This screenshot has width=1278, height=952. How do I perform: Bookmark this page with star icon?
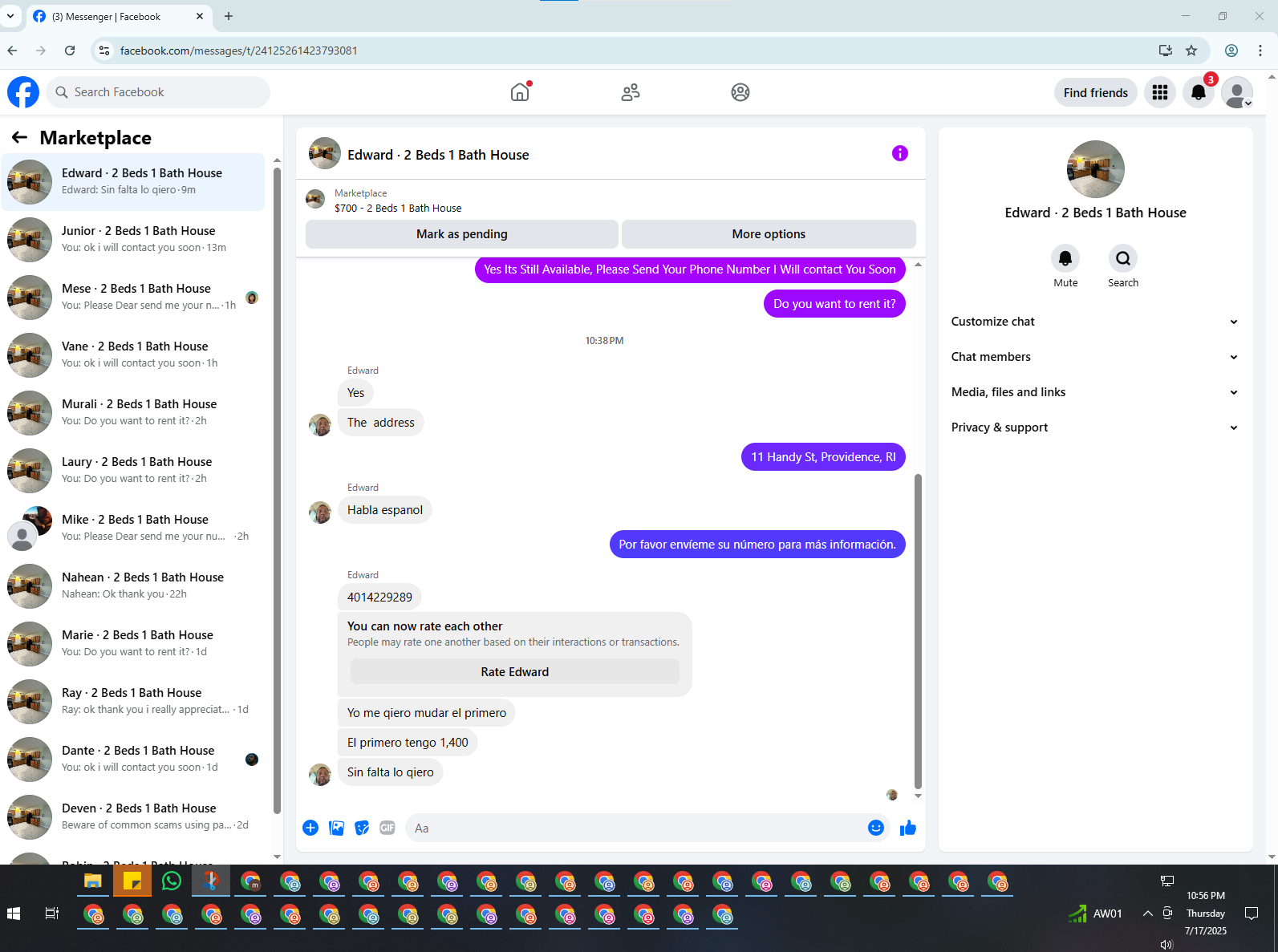[x=1191, y=51]
